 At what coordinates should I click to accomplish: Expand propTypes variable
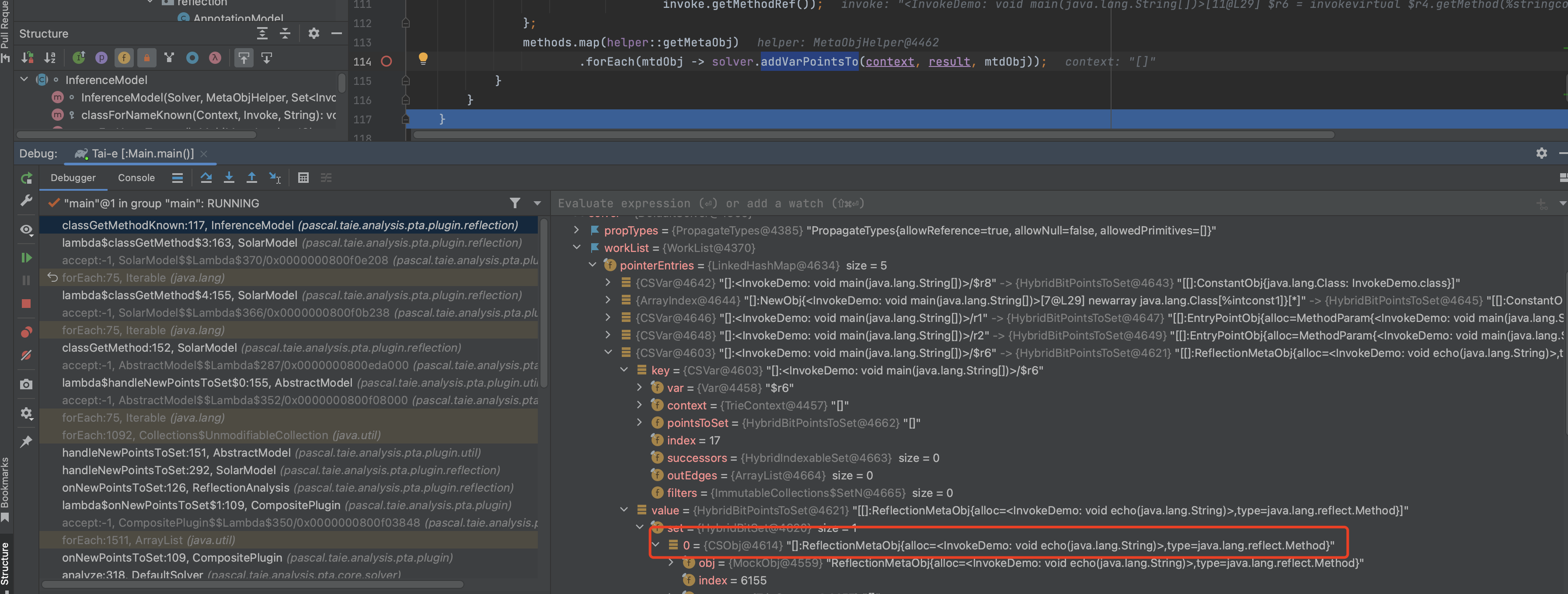tap(576, 231)
